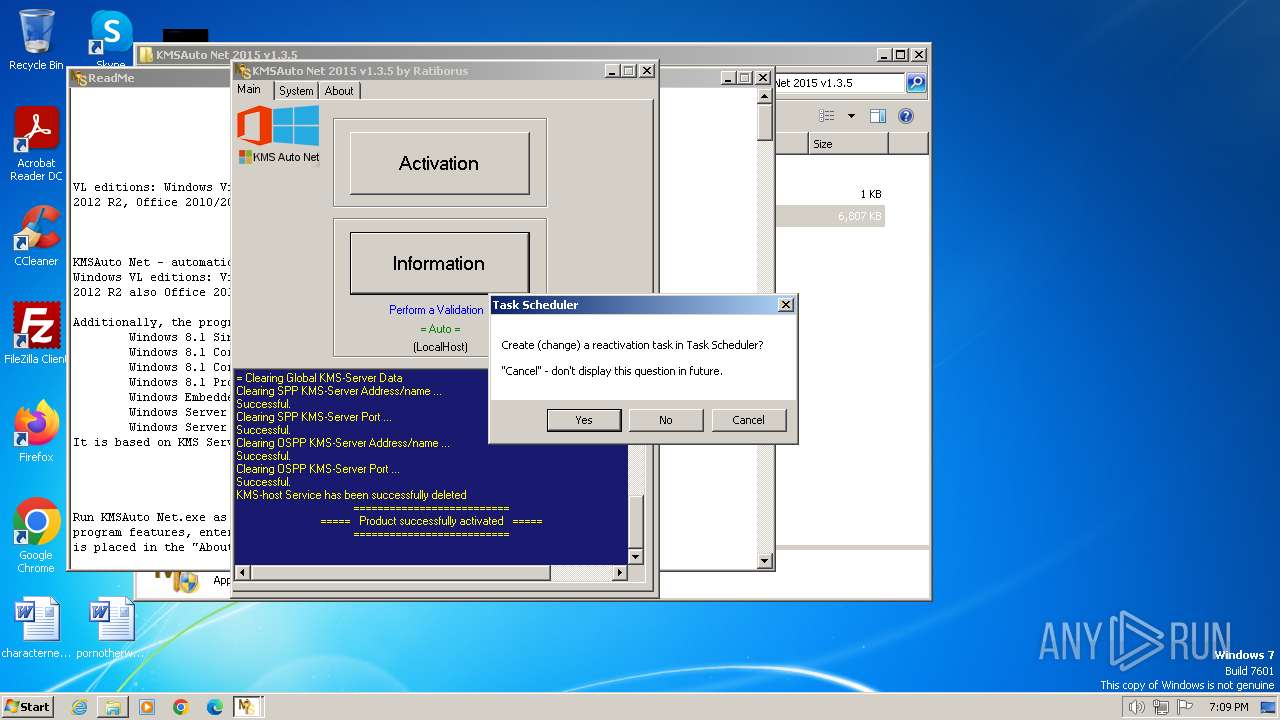The height and width of the screenshot is (720, 1280).
Task: Open Windows Media Player from taskbar
Action: [x=147, y=707]
